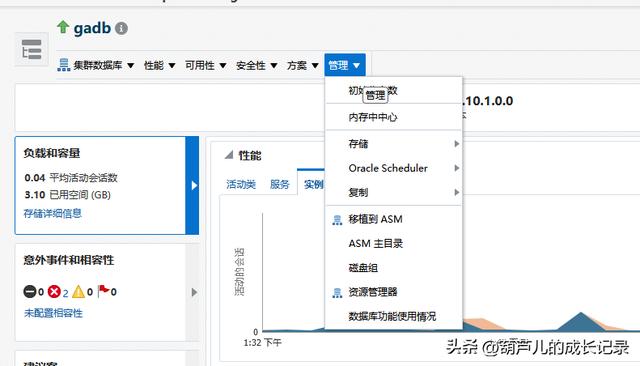
Task: Open the 安全性 dropdown menu
Action: 256,65
